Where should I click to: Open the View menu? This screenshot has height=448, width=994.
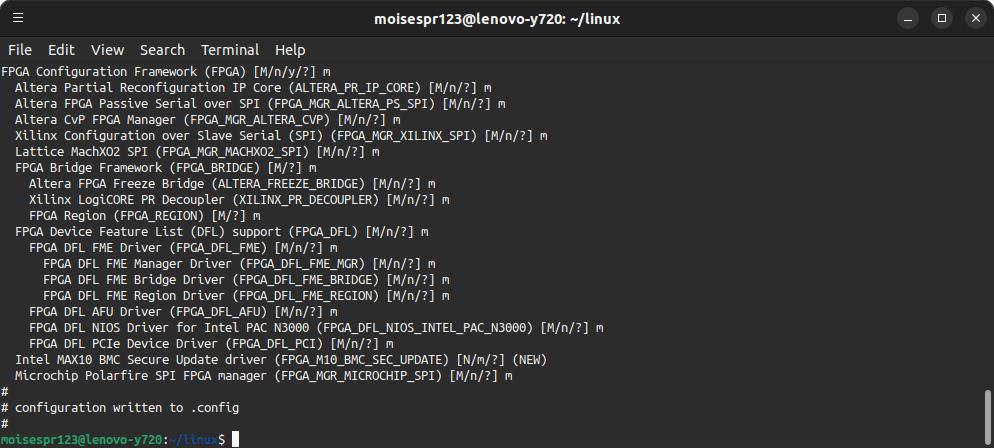(107, 50)
